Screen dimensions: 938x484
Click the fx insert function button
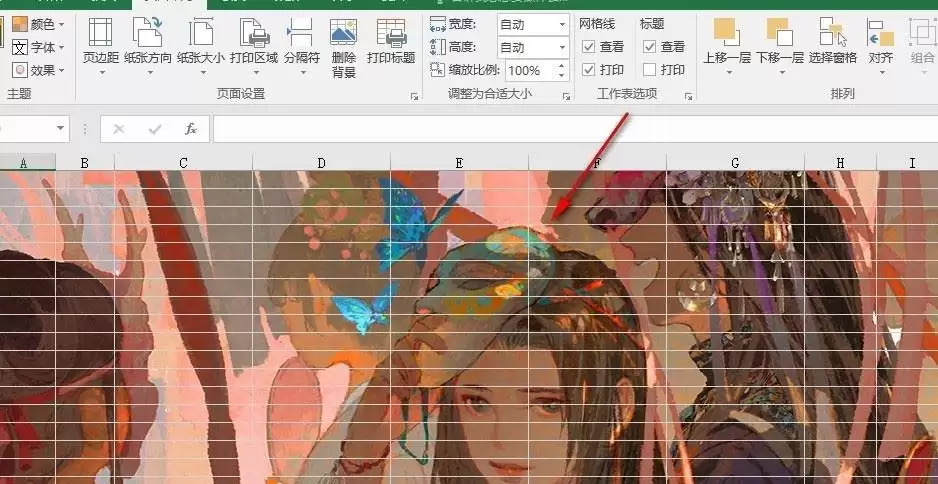(191, 129)
